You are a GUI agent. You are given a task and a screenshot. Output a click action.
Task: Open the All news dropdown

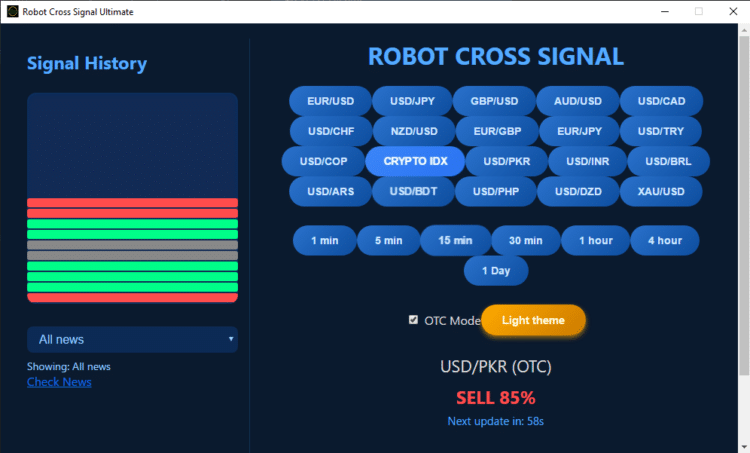pos(132,340)
